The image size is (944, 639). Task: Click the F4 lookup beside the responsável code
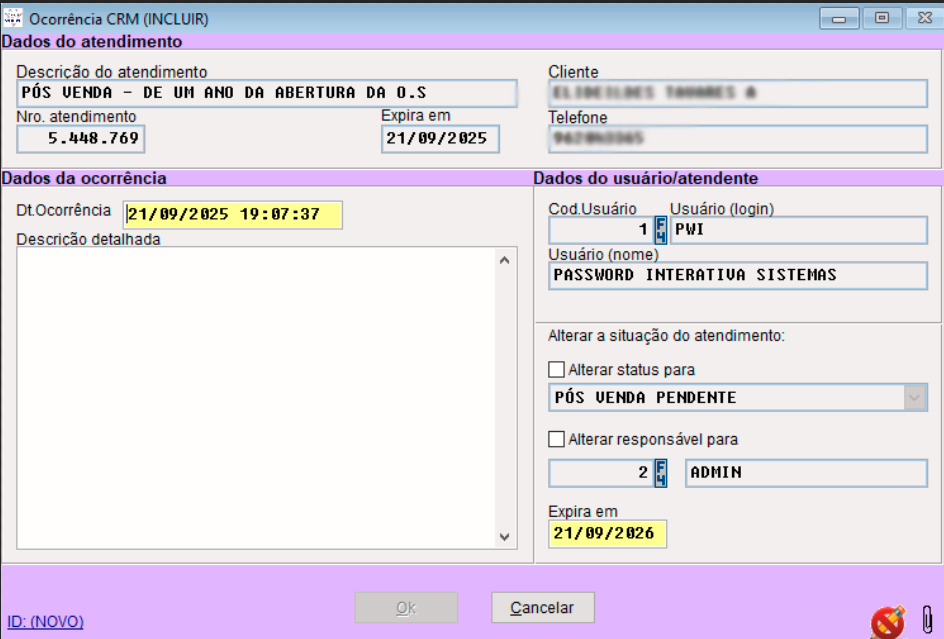[662, 474]
